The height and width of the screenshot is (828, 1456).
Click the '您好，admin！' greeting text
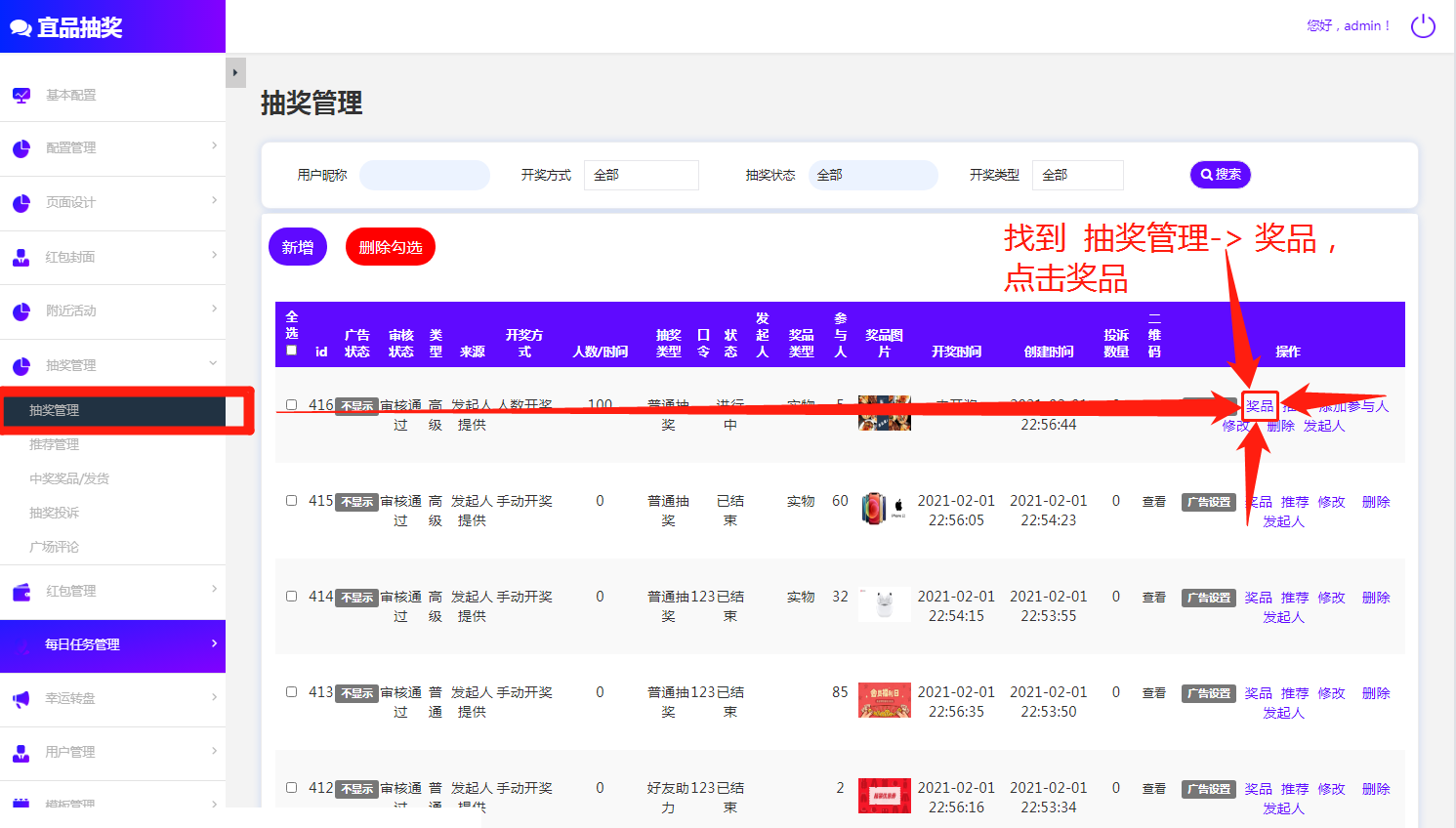pyautogui.click(x=1348, y=26)
